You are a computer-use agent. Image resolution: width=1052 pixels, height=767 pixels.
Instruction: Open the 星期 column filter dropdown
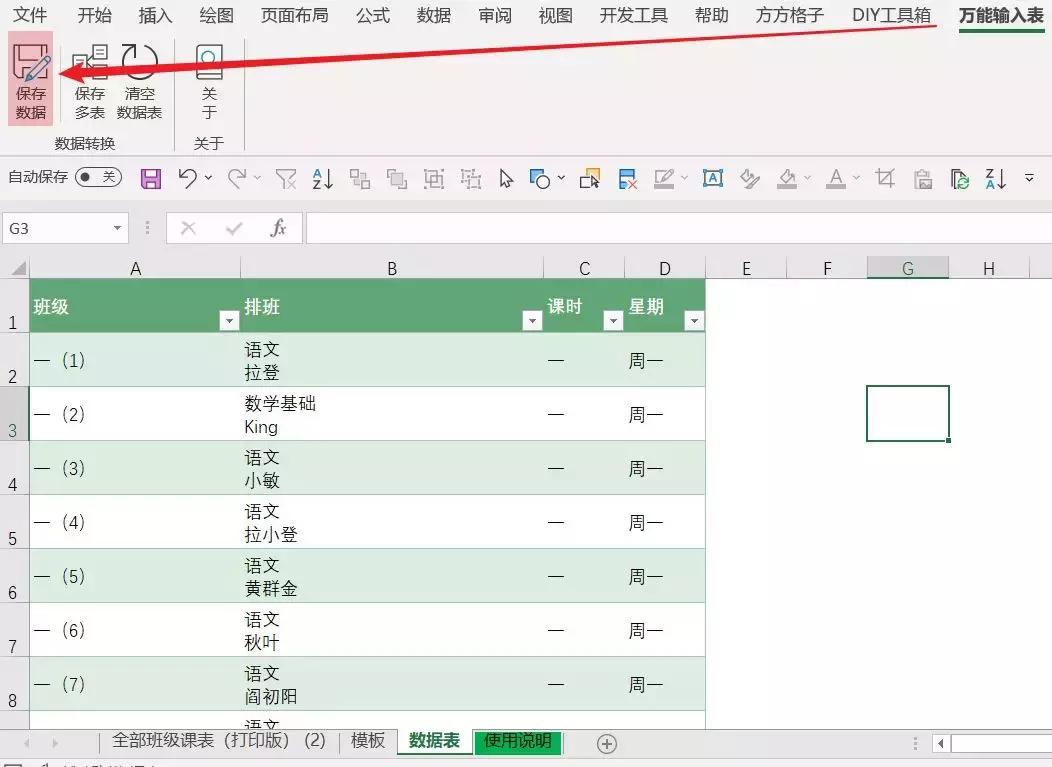click(694, 322)
